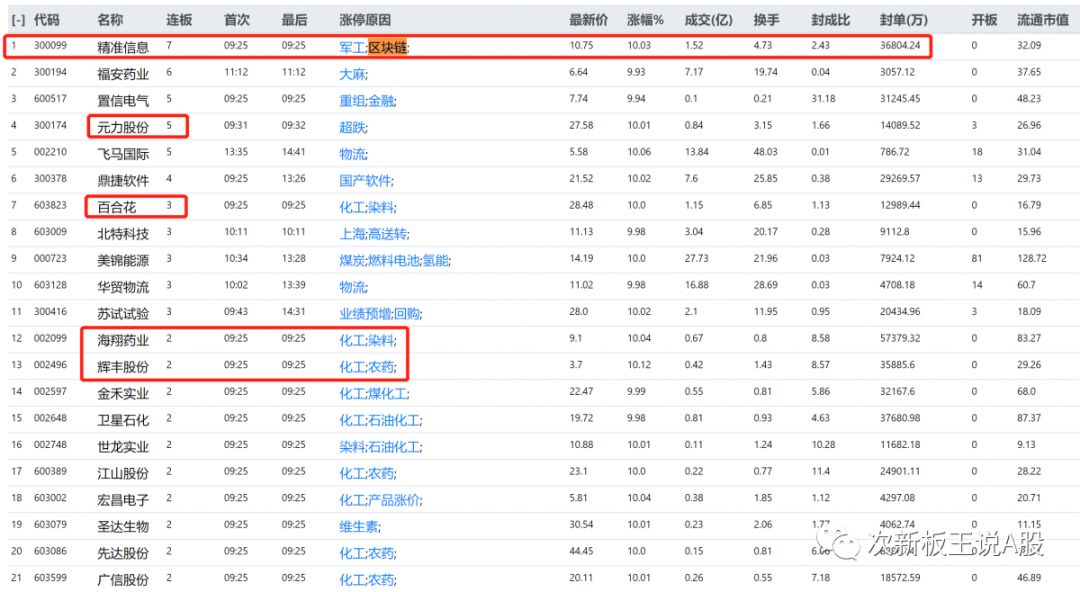Select stock name 福安药业
1080x592 pixels.
tap(123, 74)
